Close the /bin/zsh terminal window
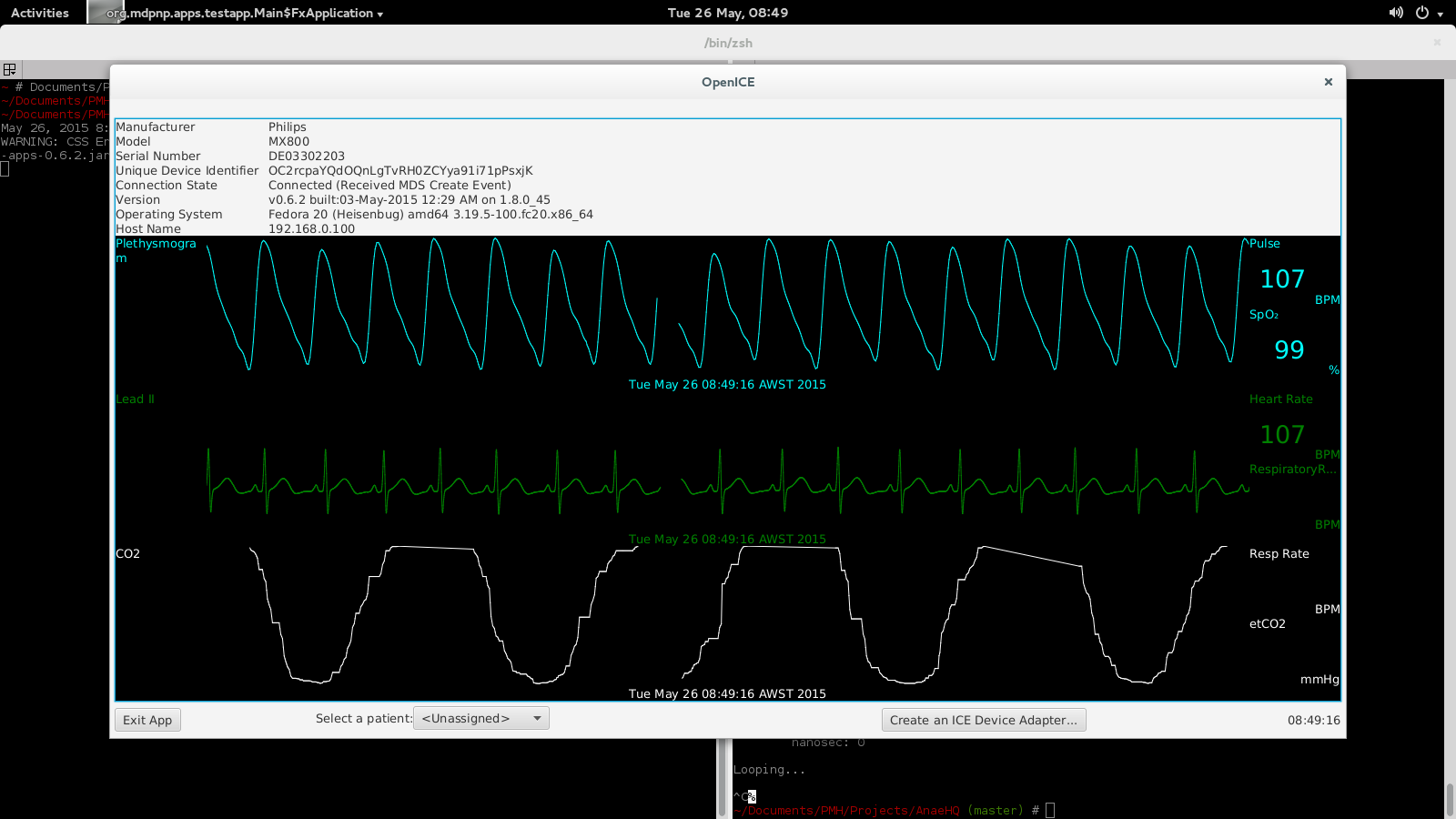 (x=1438, y=42)
